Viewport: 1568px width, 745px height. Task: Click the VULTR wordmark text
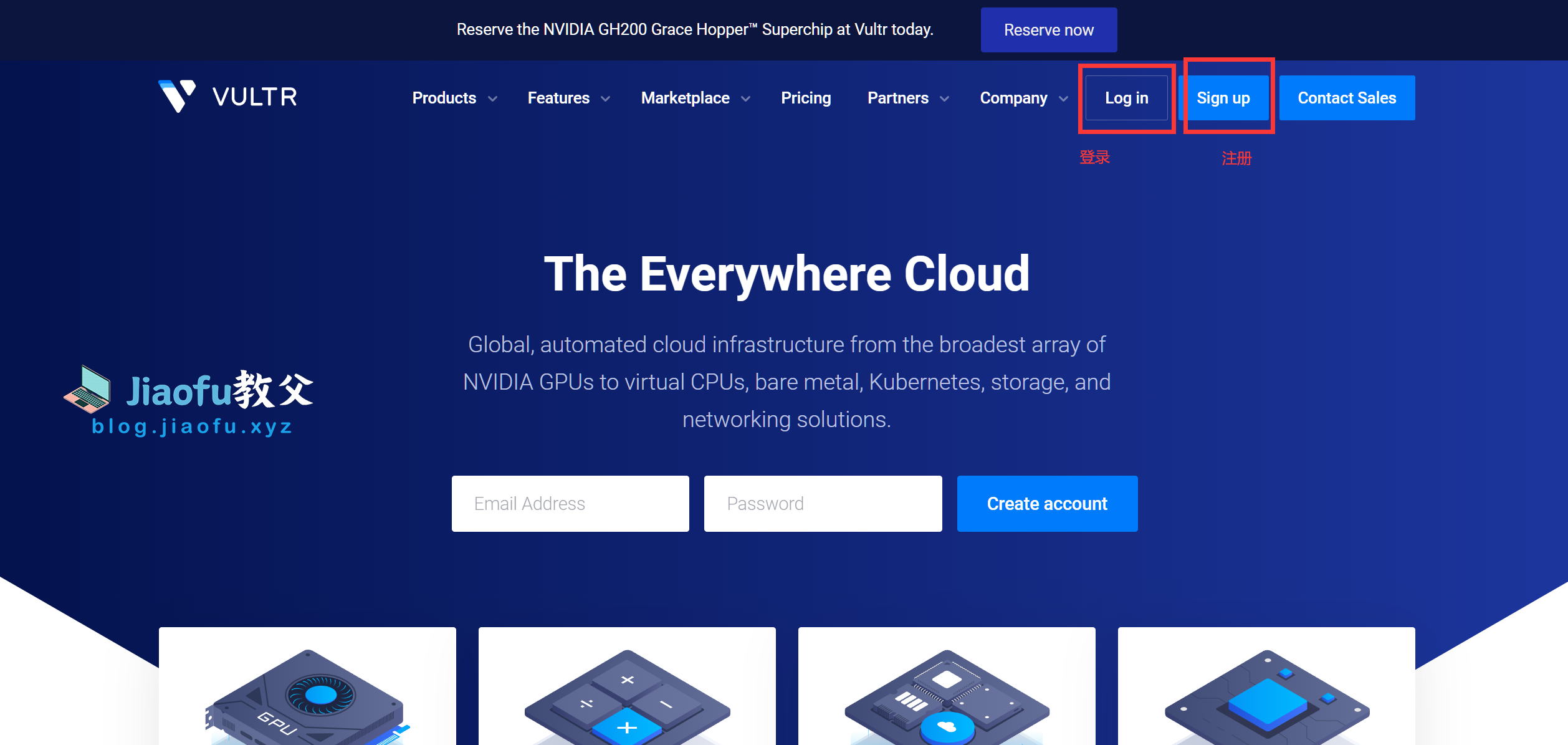[x=254, y=97]
